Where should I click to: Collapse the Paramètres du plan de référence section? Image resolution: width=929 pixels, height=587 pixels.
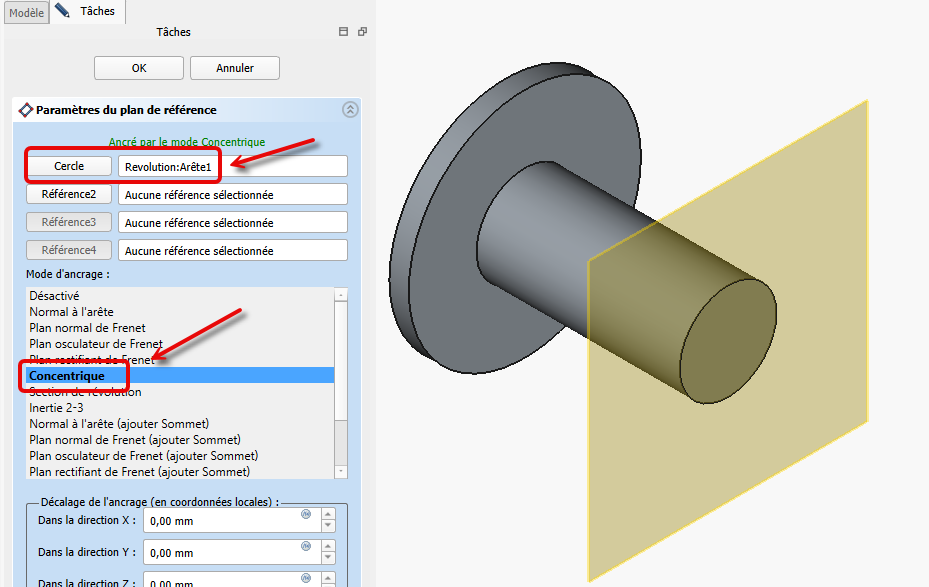click(x=349, y=110)
